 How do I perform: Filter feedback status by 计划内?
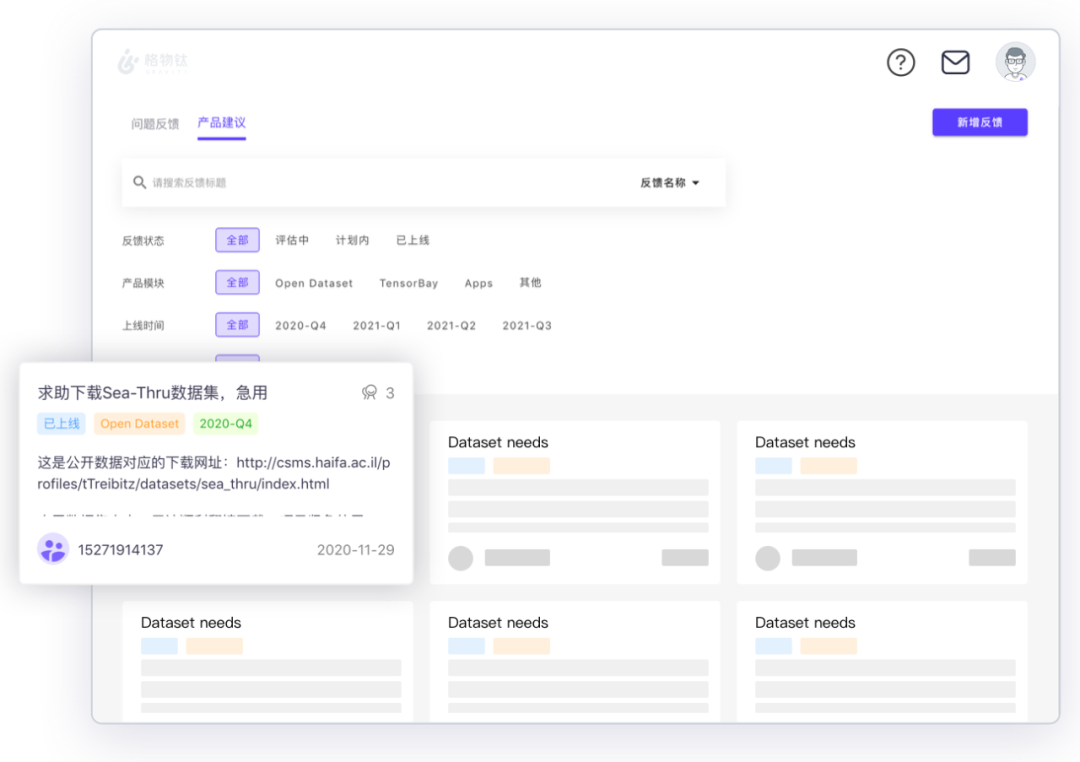click(x=352, y=240)
